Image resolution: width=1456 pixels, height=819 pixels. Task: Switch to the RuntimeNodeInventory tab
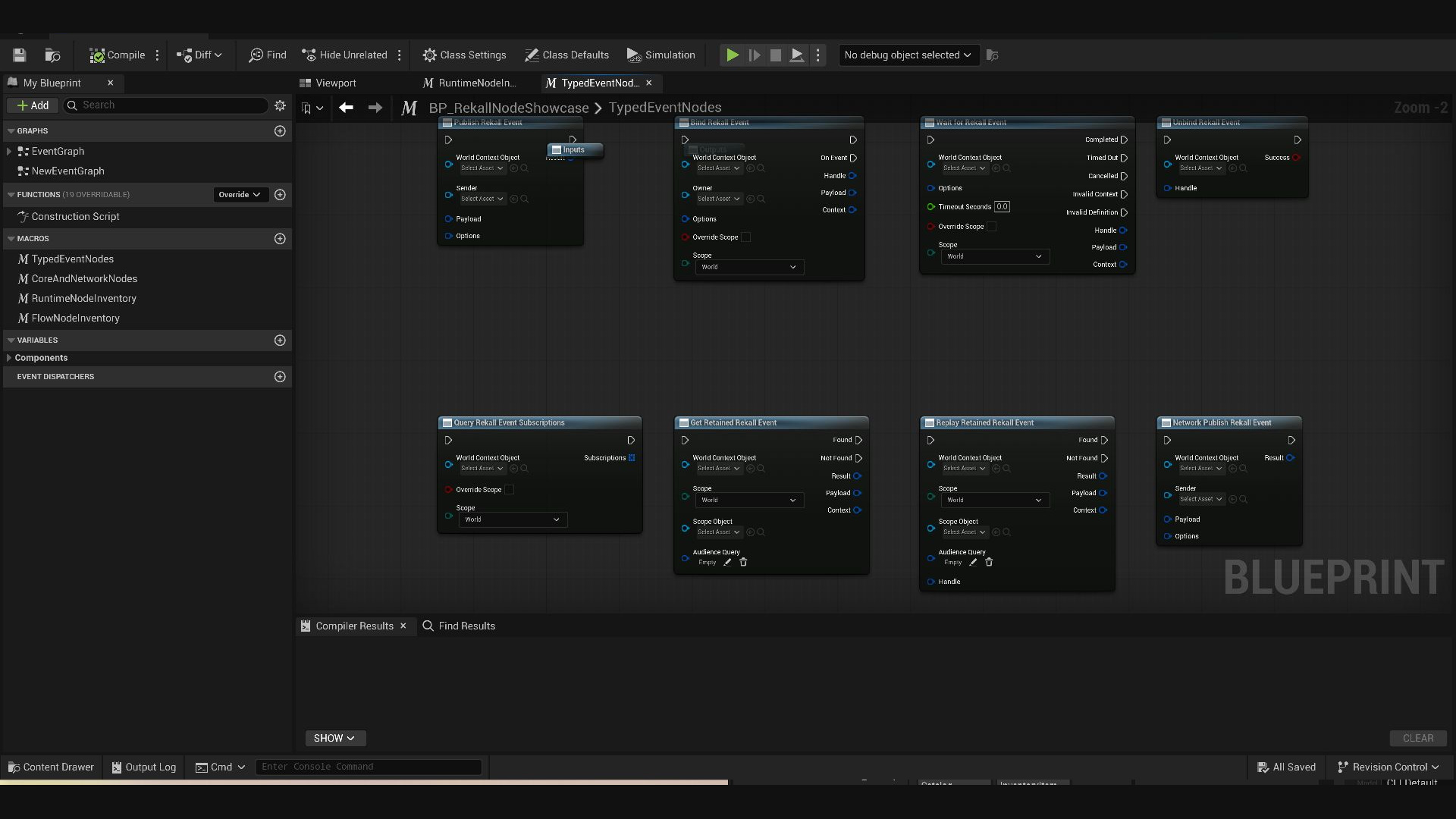point(469,83)
